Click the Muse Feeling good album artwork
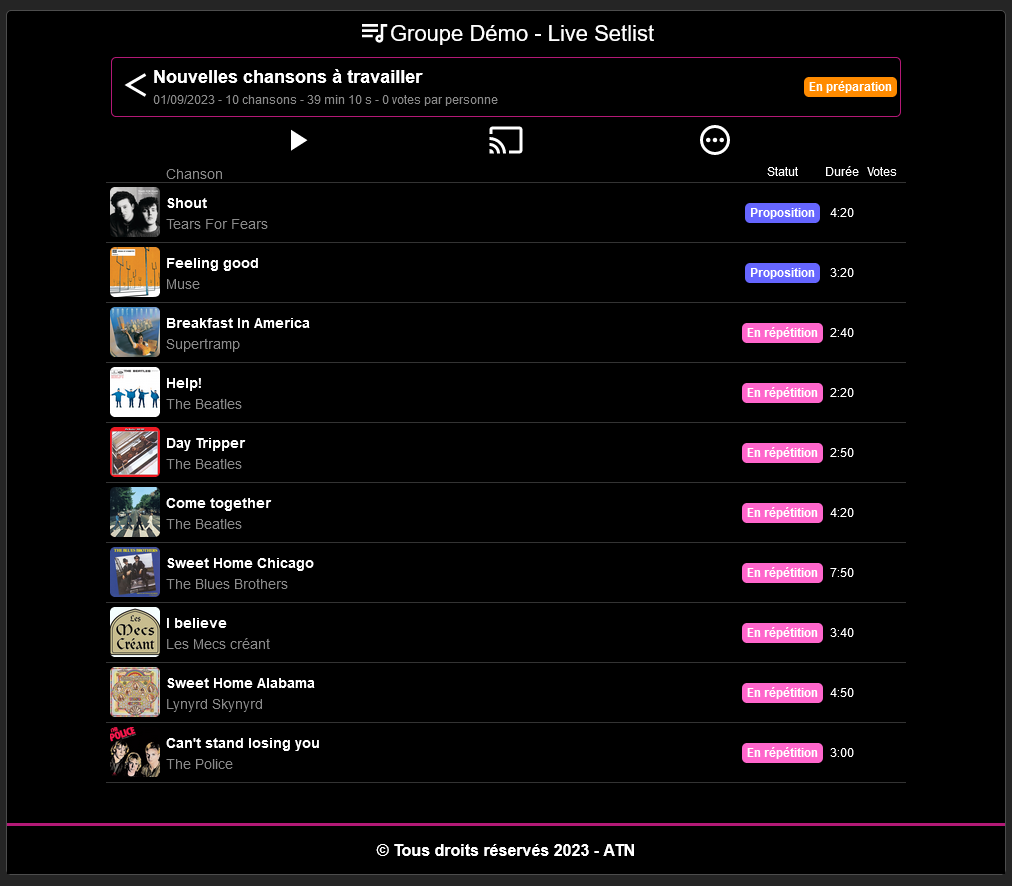 click(x=135, y=272)
